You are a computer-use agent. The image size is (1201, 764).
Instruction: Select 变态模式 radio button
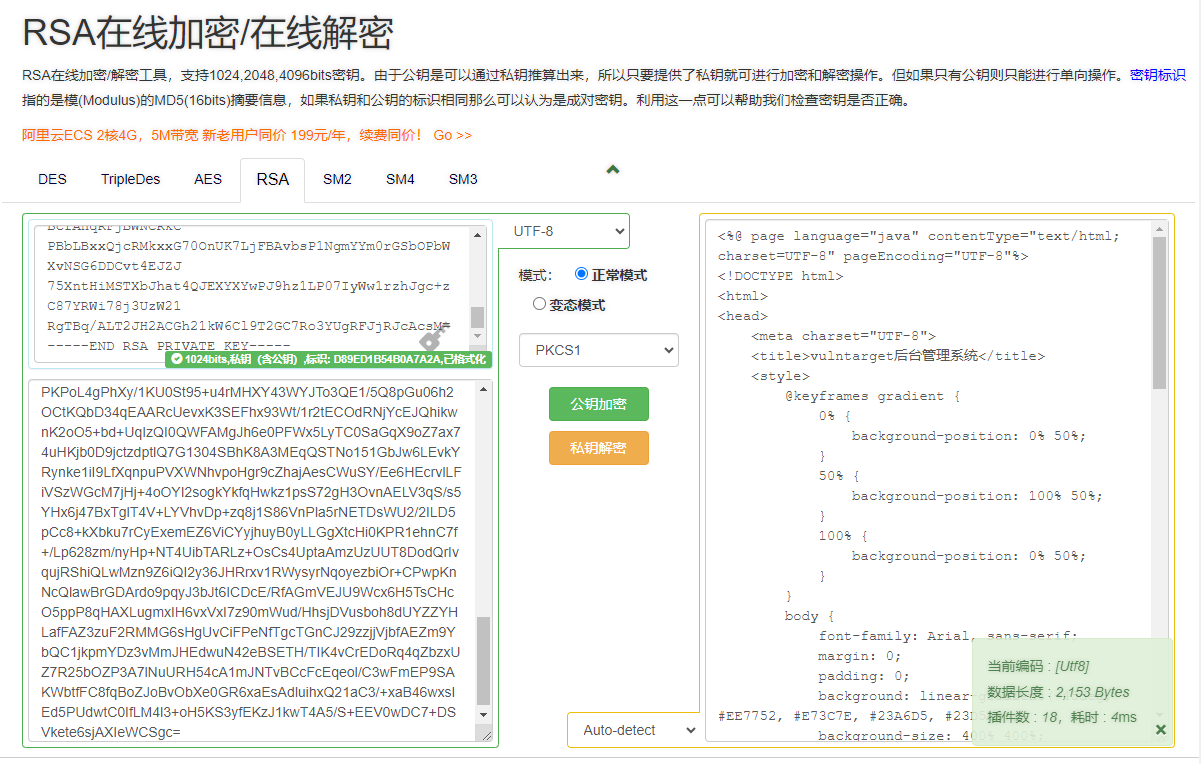(x=540, y=304)
